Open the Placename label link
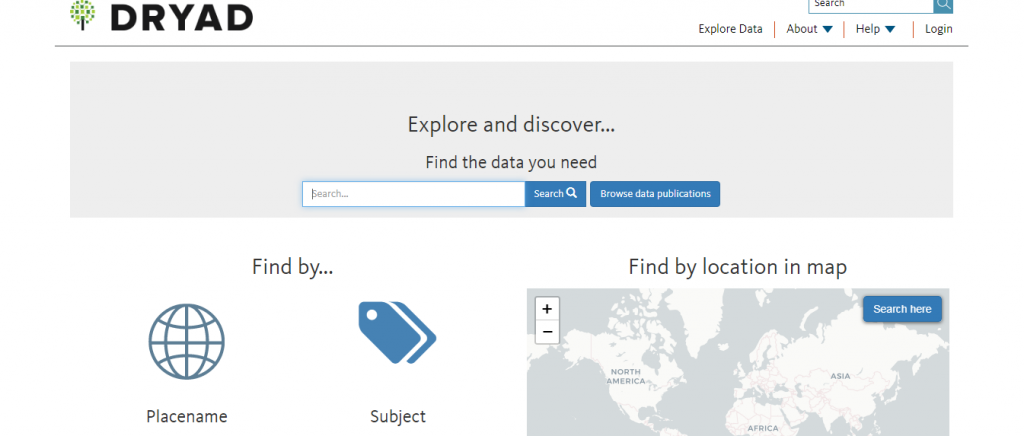Viewport: 1024px width, 436px height. [187, 416]
